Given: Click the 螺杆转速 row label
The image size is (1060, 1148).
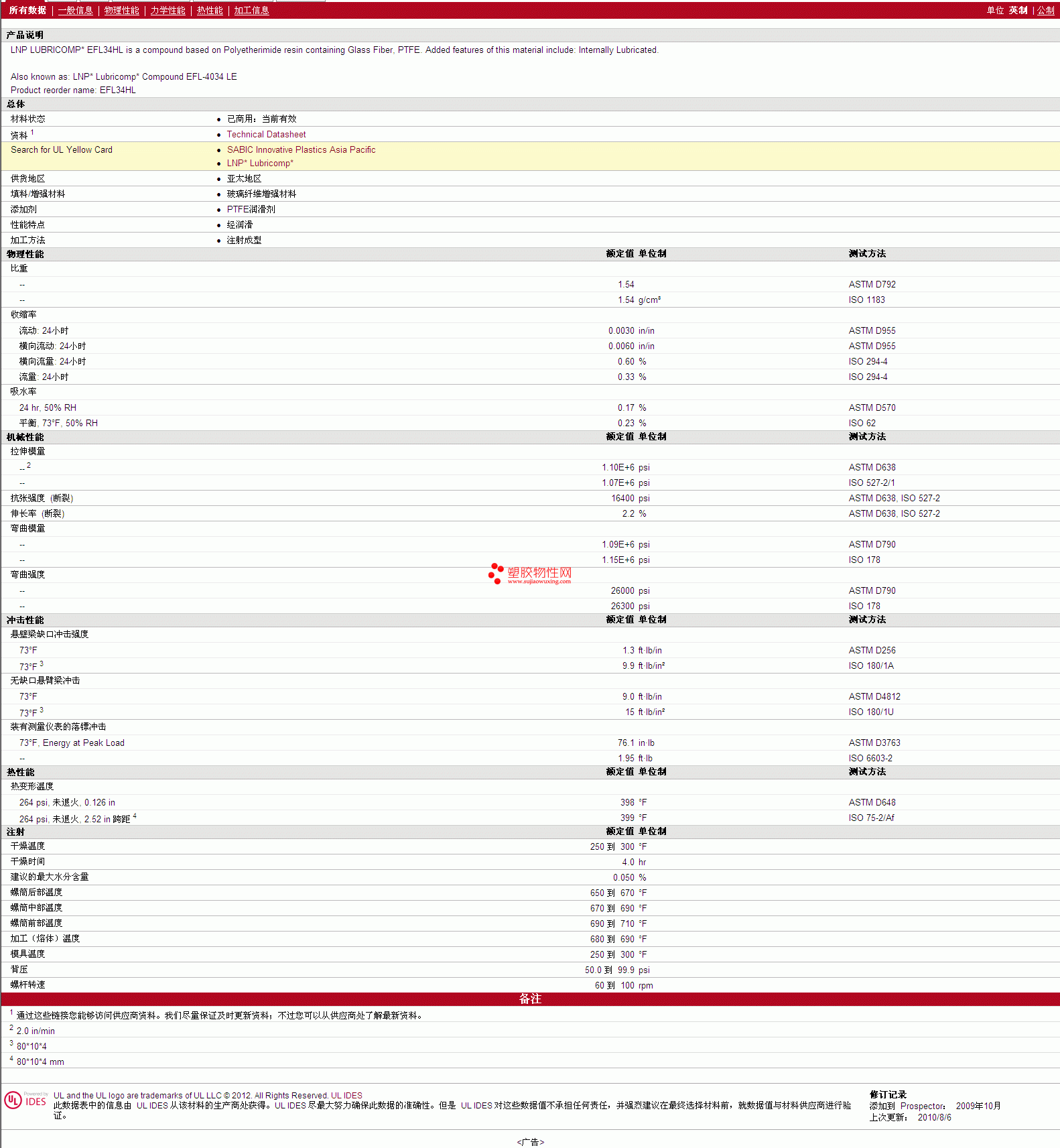Looking at the screenshot, I should click(27, 985).
